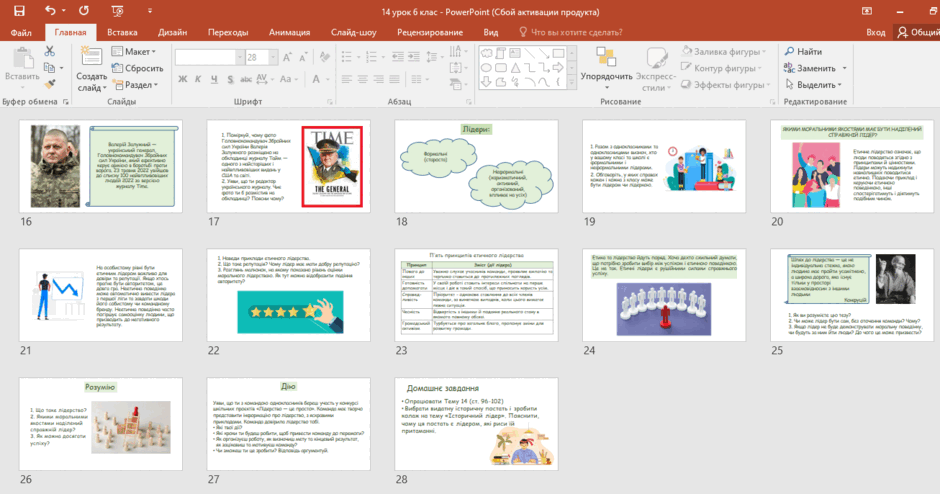Switch to the Анимация tab

[290, 32]
